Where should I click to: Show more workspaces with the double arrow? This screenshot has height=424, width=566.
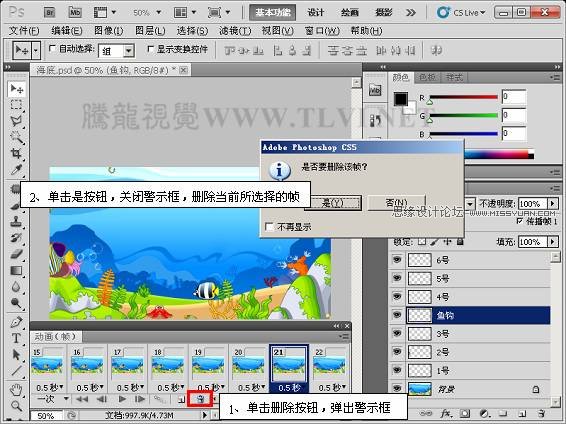[x=411, y=13]
